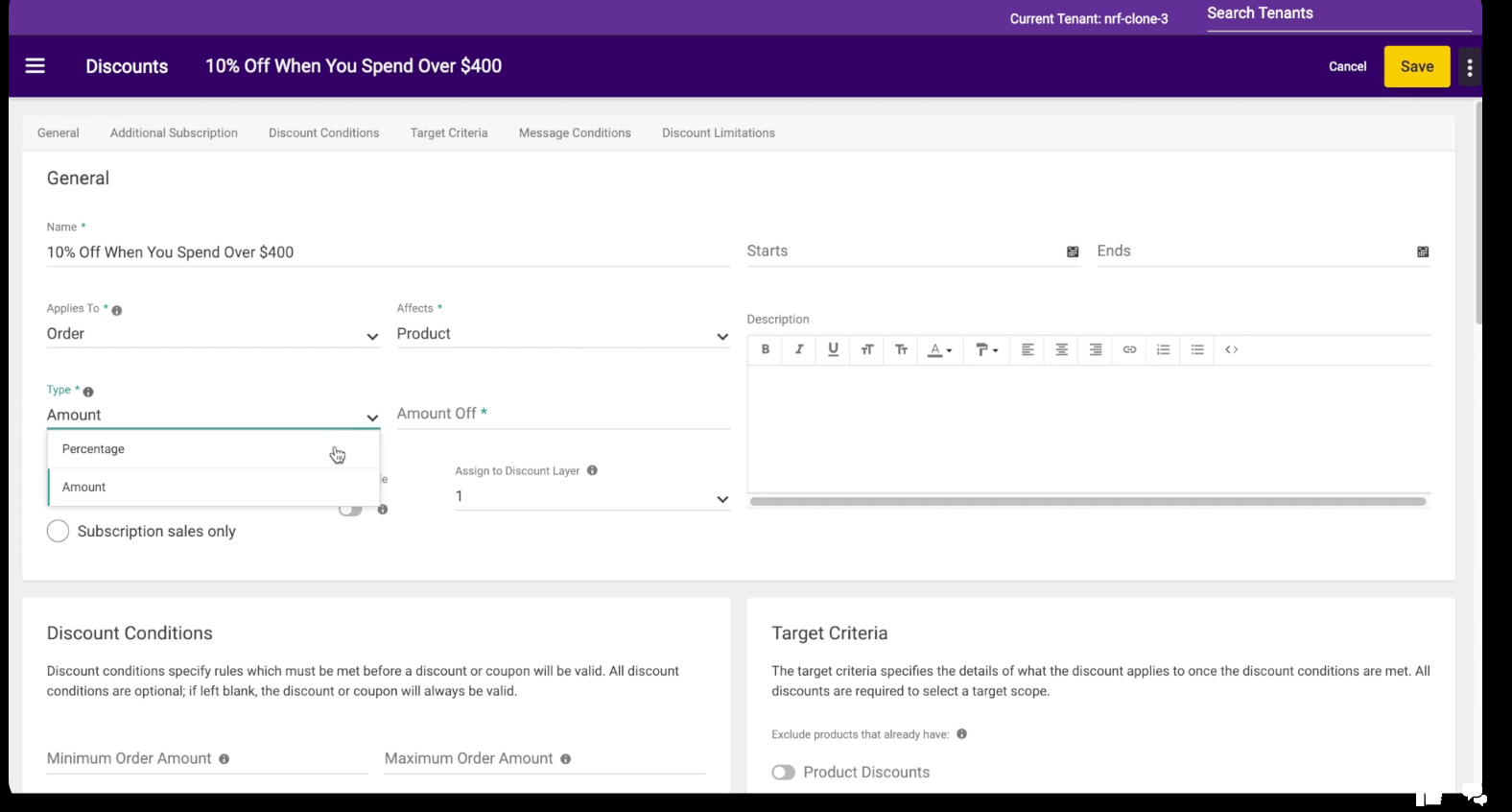Click the three-dot more options icon
This screenshot has width=1512, height=812.
[1469, 67]
